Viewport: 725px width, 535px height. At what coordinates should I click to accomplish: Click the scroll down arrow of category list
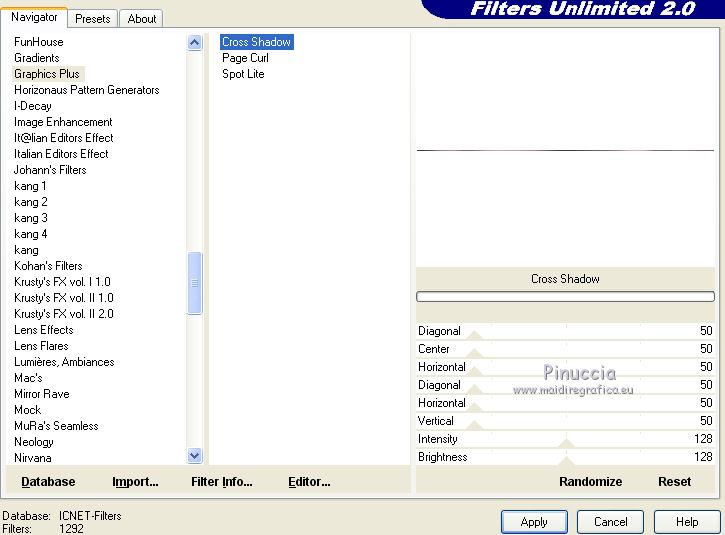click(x=195, y=455)
